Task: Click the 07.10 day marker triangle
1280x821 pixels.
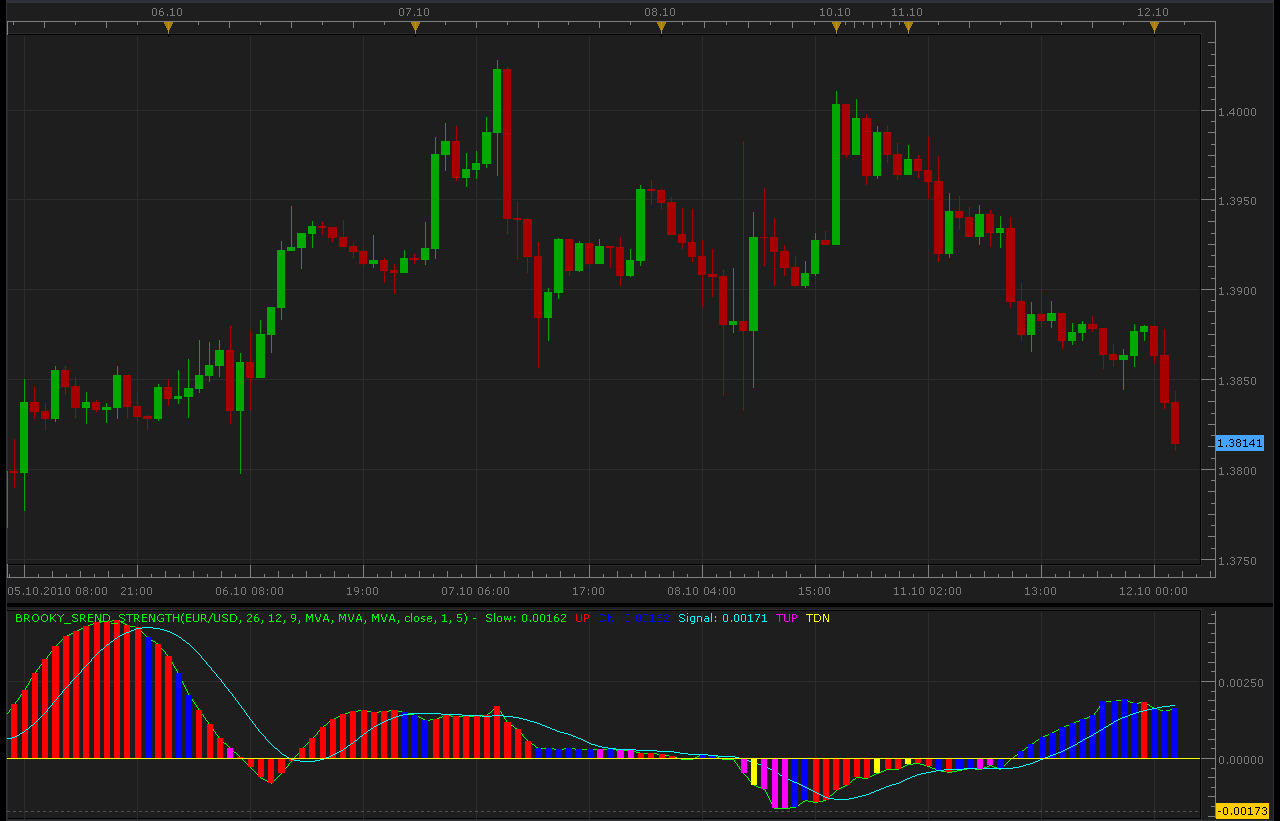Action: tap(415, 28)
